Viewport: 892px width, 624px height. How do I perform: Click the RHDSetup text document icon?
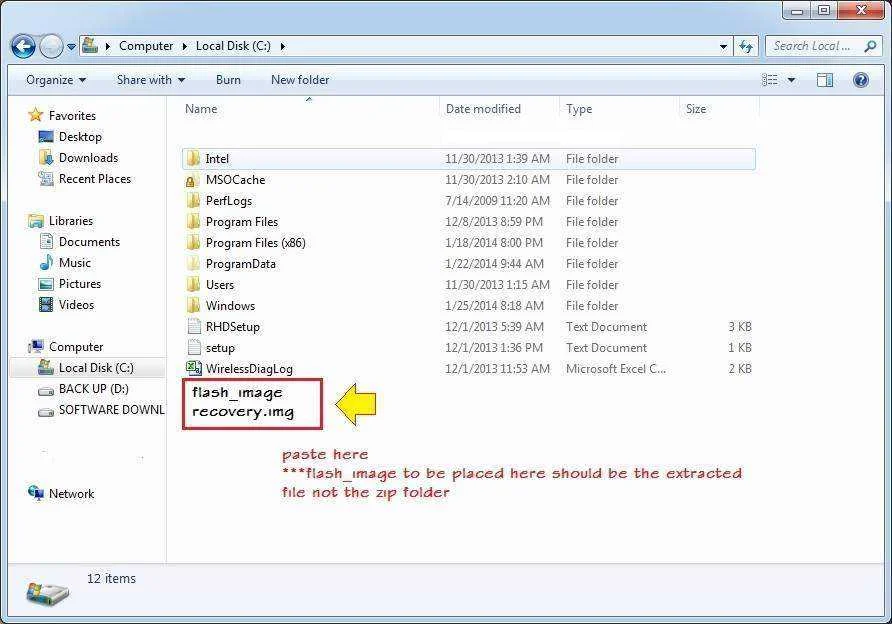193,327
